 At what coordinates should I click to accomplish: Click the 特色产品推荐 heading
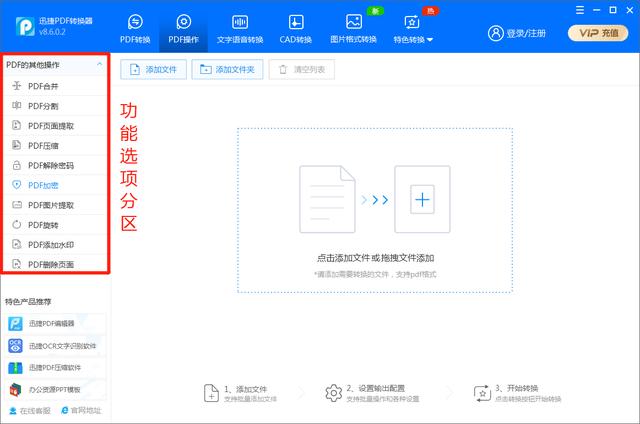[28, 302]
